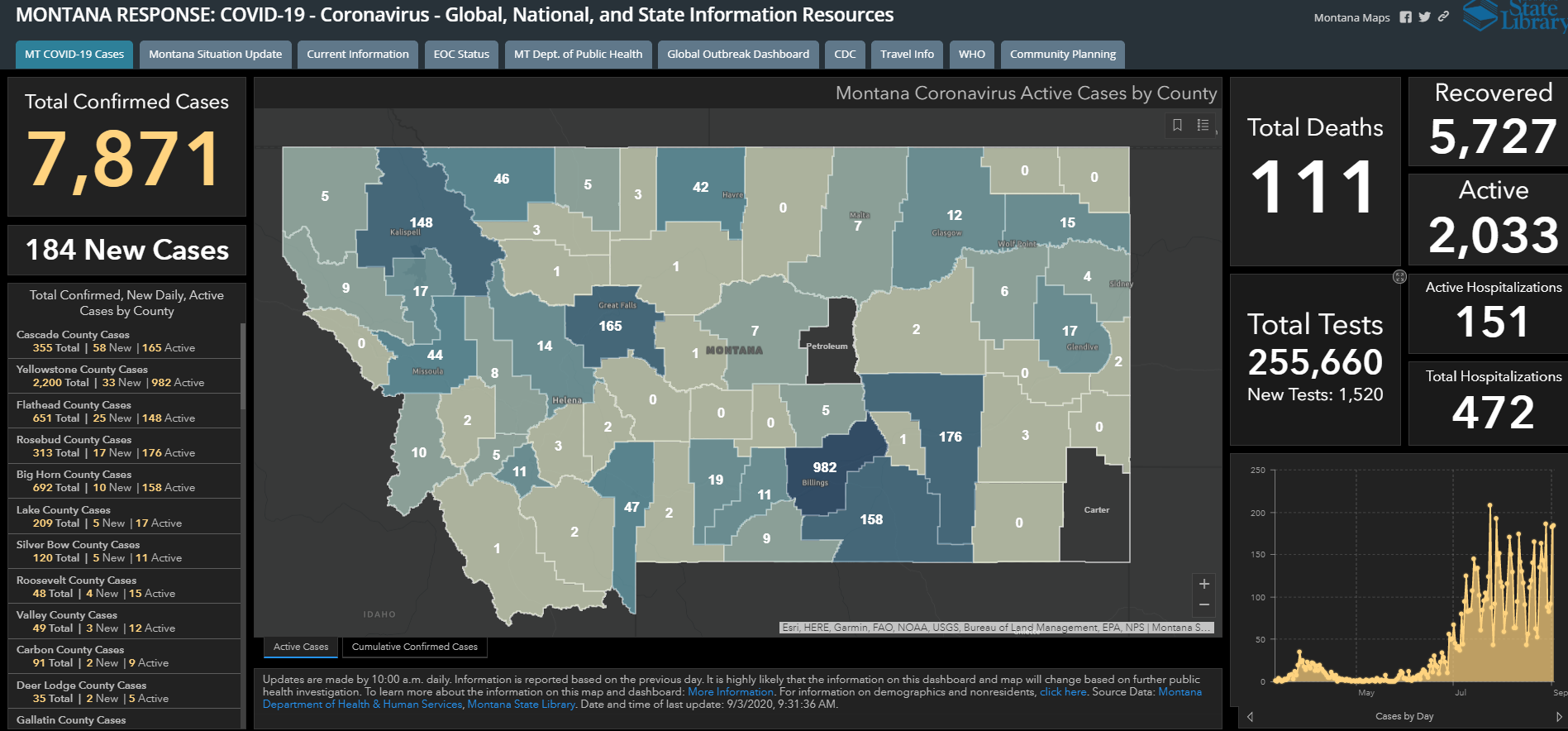Open the Montana Situation Update tab
This screenshot has width=1568, height=731.
[x=215, y=55]
